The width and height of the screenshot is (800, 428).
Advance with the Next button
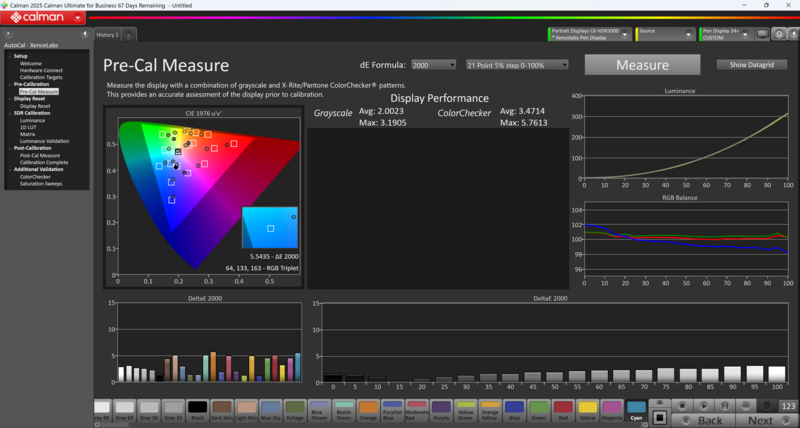(766, 421)
